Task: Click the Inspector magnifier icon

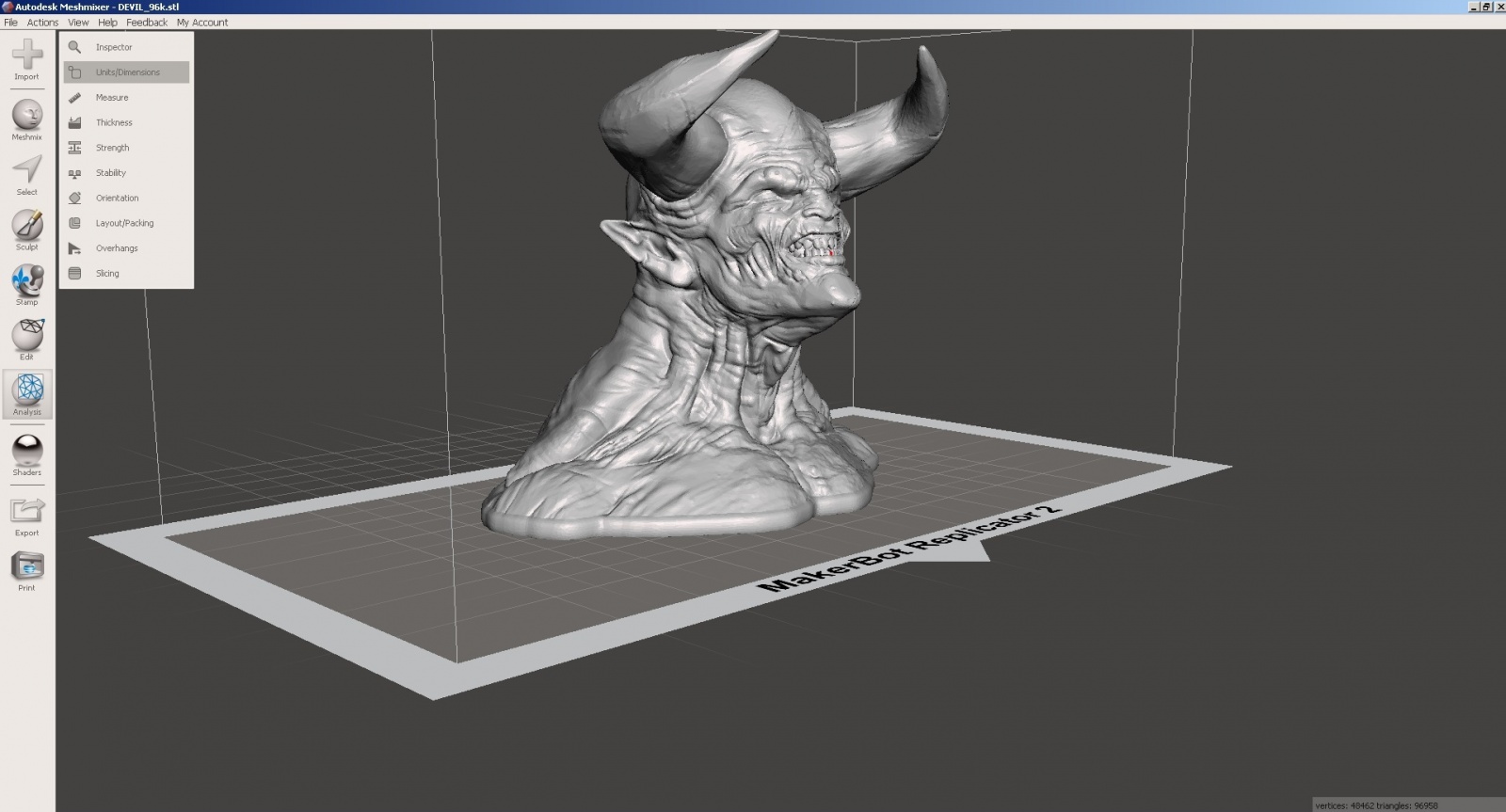Action: coord(74,47)
